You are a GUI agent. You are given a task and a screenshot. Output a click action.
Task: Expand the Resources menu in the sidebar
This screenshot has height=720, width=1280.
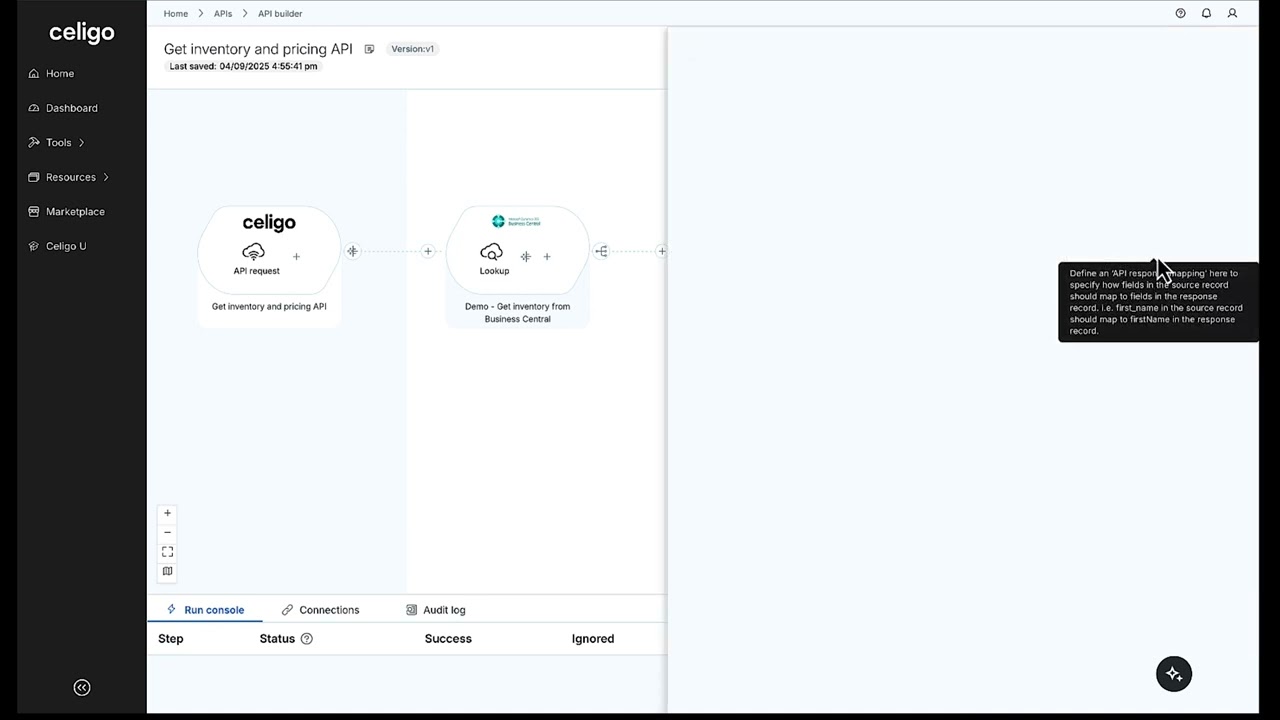pyautogui.click(x=70, y=177)
